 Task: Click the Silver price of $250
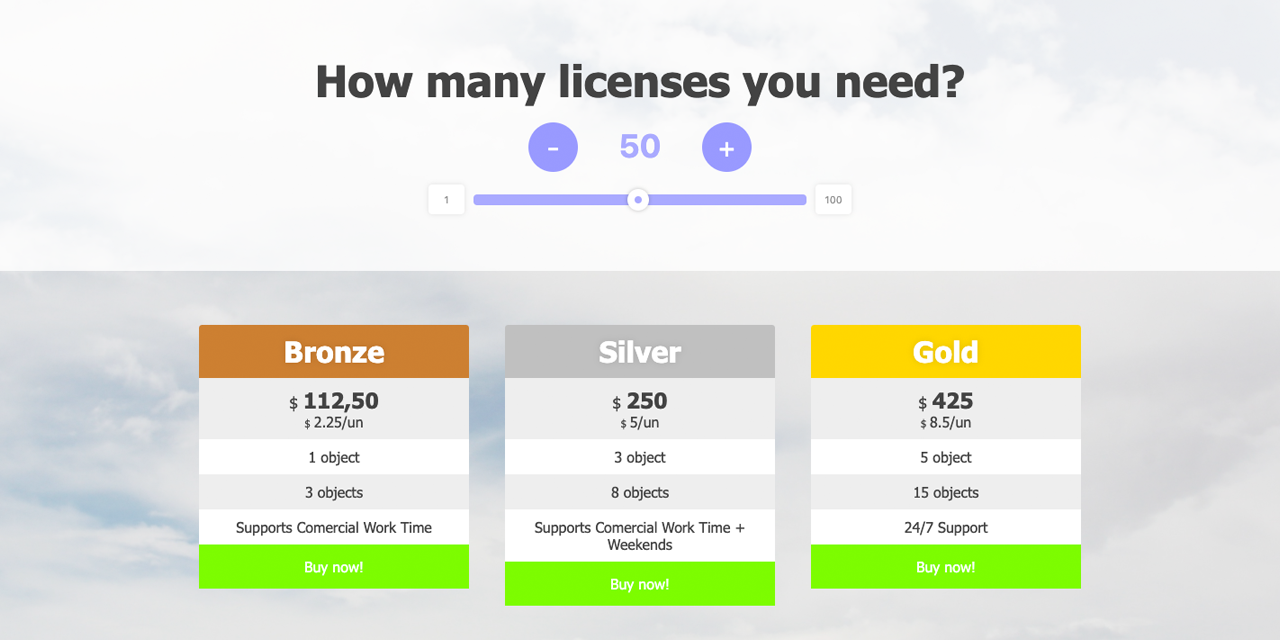[x=640, y=400]
